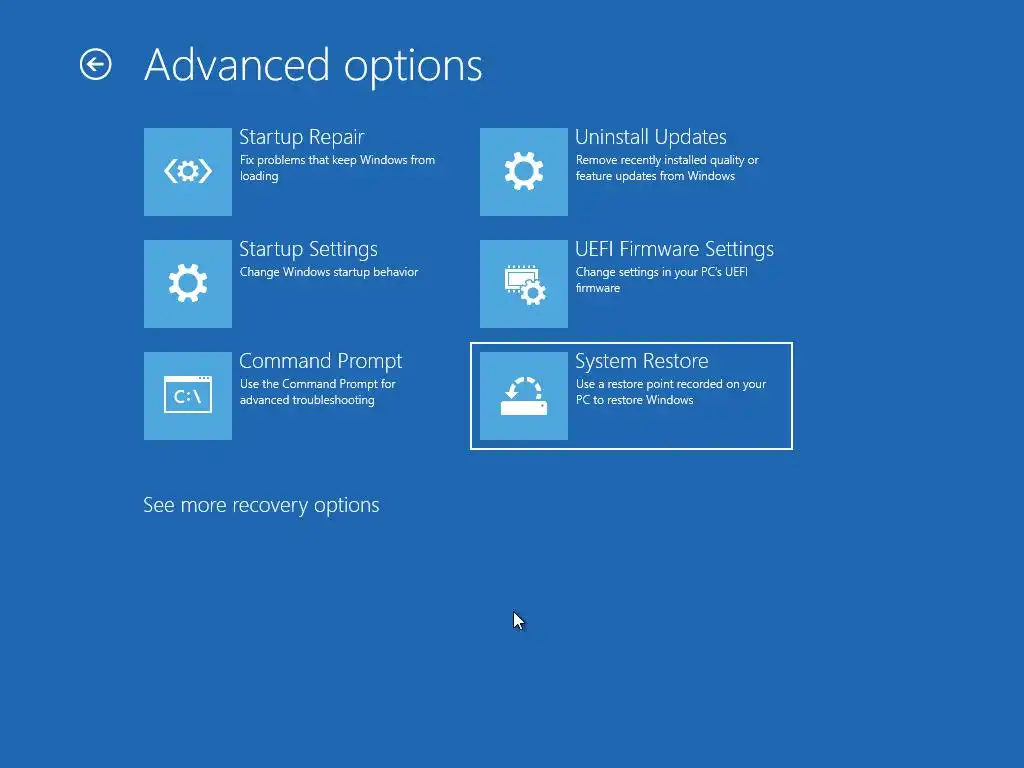Image resolution: width=1024 pixels, height=768 pixels.
Task: Click 'Fix problems that keep Windows from loading'
Action: [337, 168]
